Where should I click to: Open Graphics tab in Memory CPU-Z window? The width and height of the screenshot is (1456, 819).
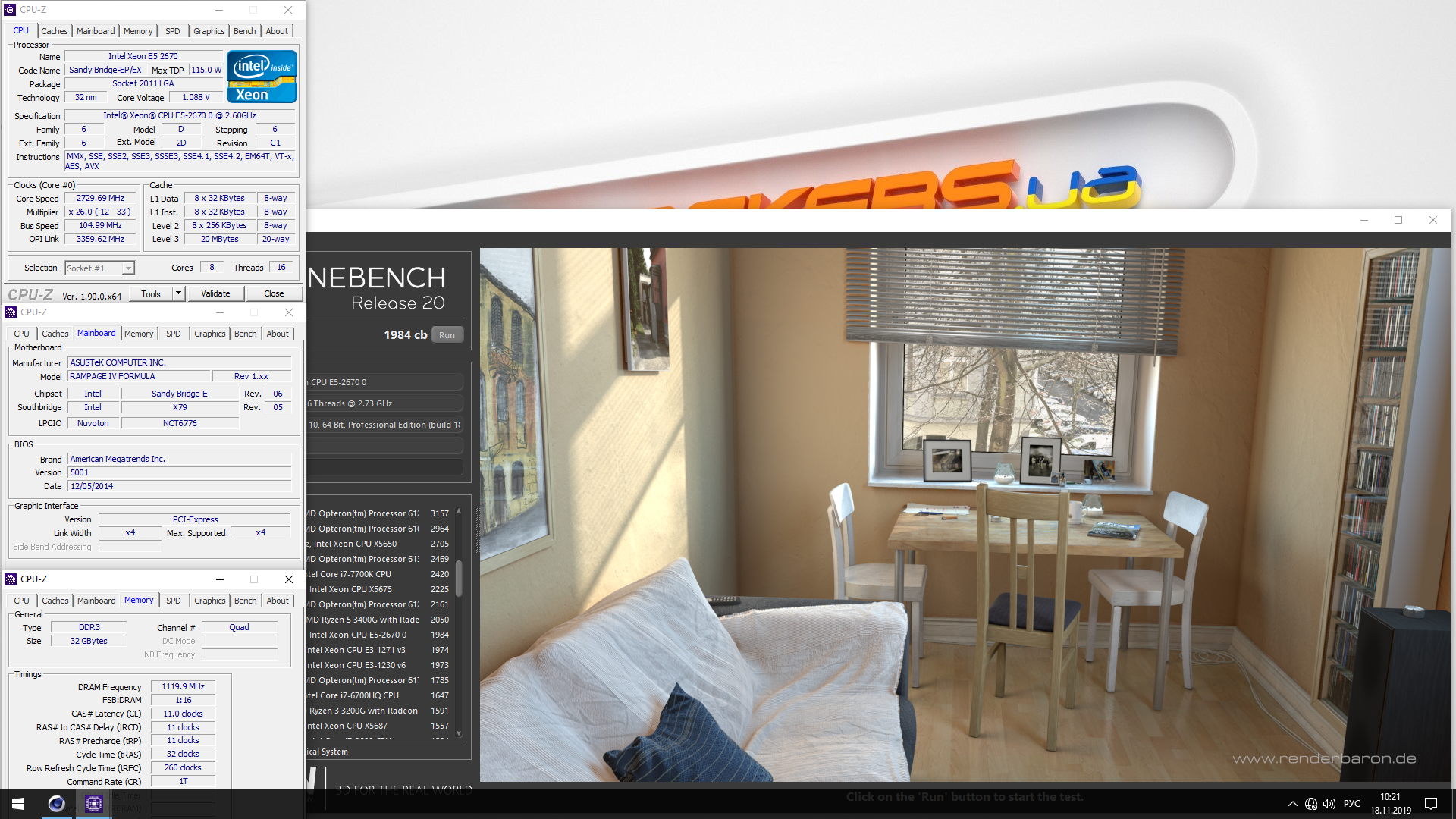click(x=209, y=601)
